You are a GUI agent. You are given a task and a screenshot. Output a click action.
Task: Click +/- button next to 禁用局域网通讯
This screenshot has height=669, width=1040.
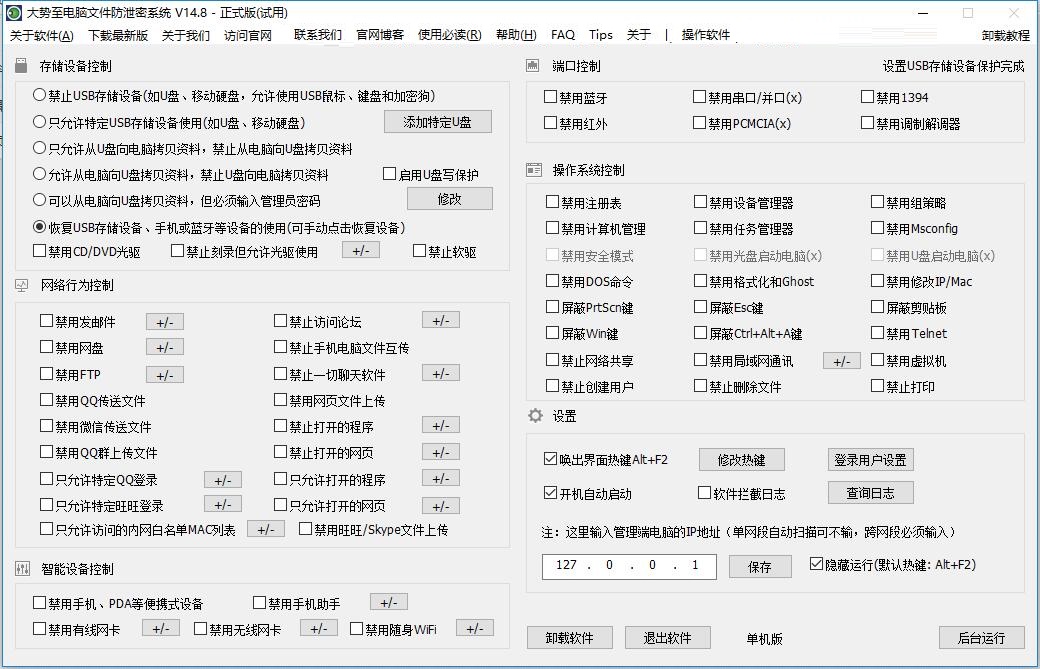click(x=842, y=361)
